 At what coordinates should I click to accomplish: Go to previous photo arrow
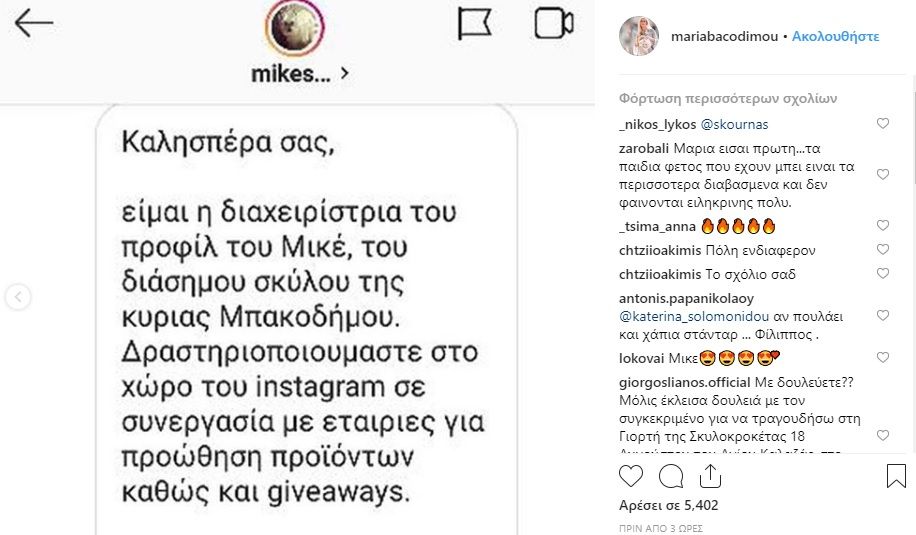coord(18,297)
